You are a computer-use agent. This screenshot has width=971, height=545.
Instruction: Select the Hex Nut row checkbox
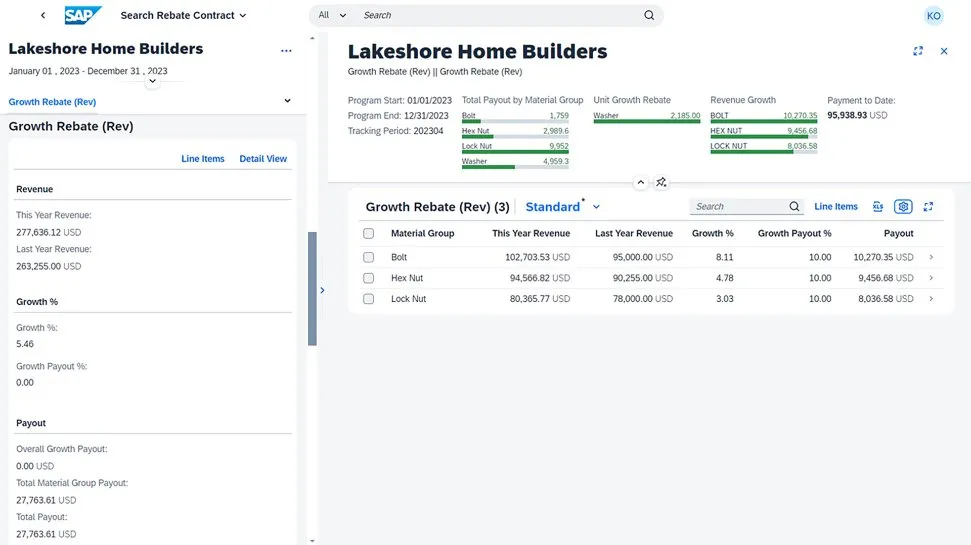[368, 278]
